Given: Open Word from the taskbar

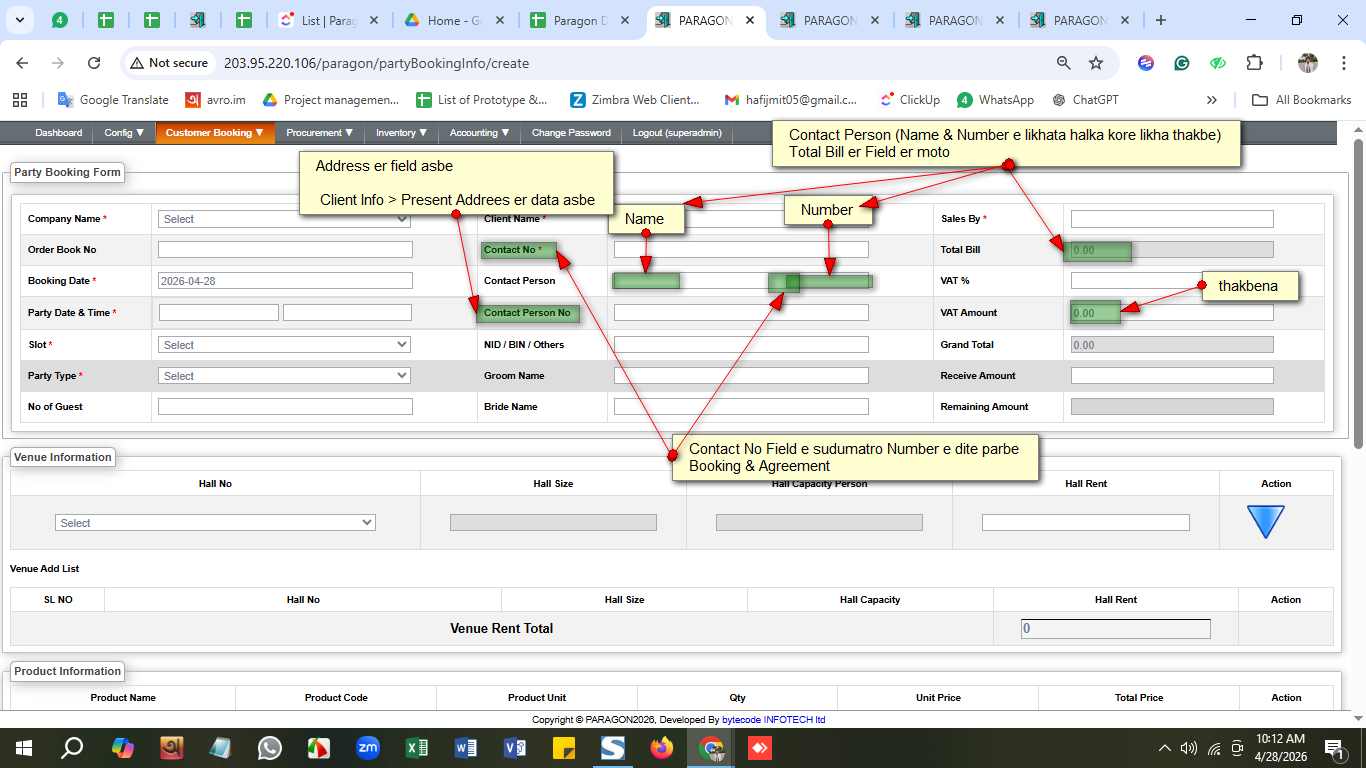Looking at the screenshot, I should coord(466,748).
